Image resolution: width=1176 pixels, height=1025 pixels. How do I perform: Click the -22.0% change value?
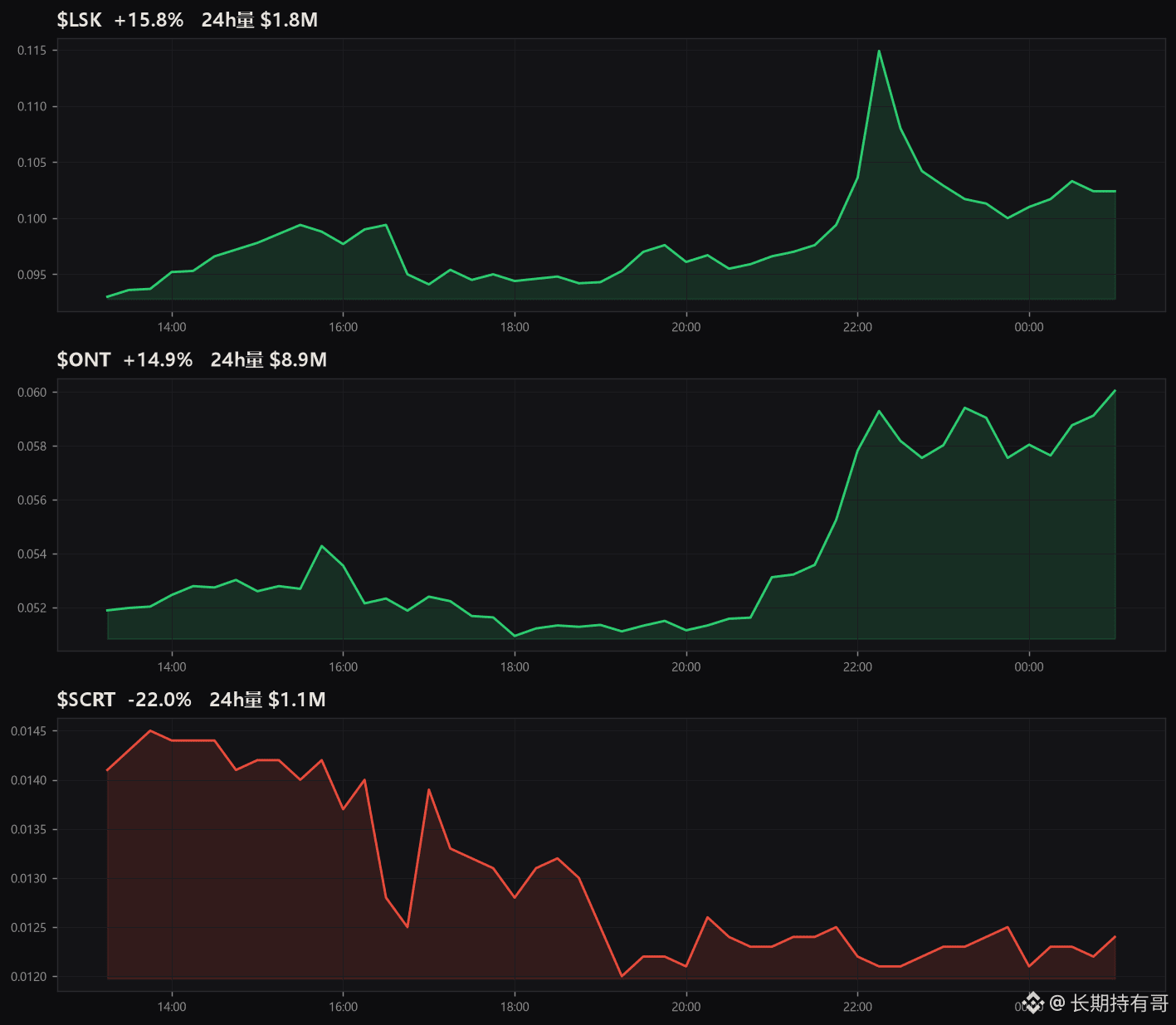(x=159, y=700)
